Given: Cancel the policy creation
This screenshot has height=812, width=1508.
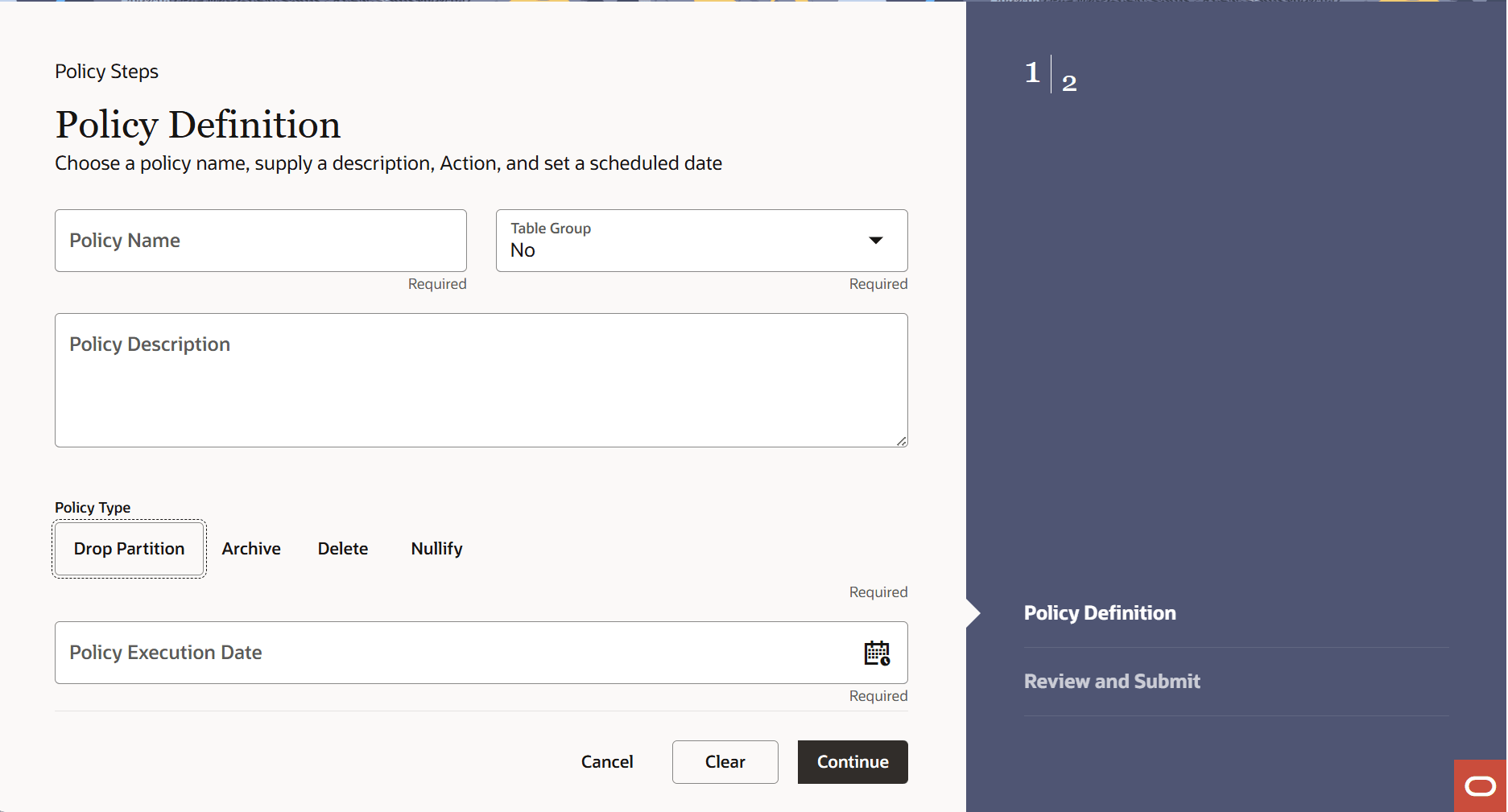Looking at the screenshot, I should tap(607, 761).
